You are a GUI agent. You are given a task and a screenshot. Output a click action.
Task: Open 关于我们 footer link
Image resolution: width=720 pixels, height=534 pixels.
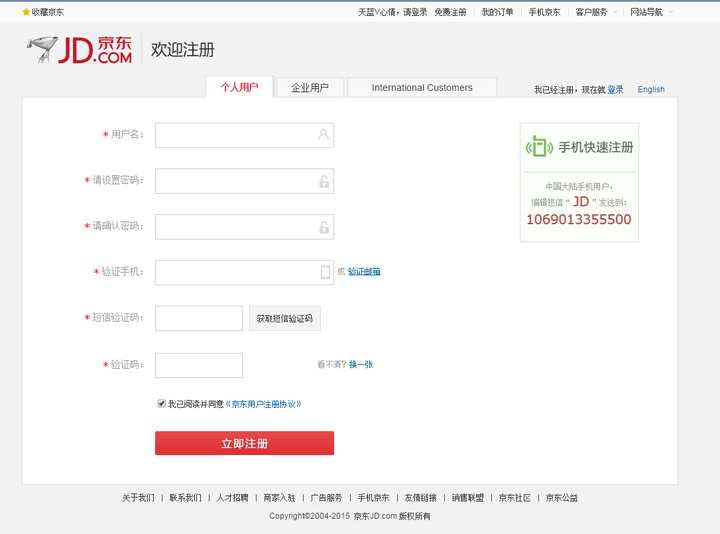coord(138,498)
